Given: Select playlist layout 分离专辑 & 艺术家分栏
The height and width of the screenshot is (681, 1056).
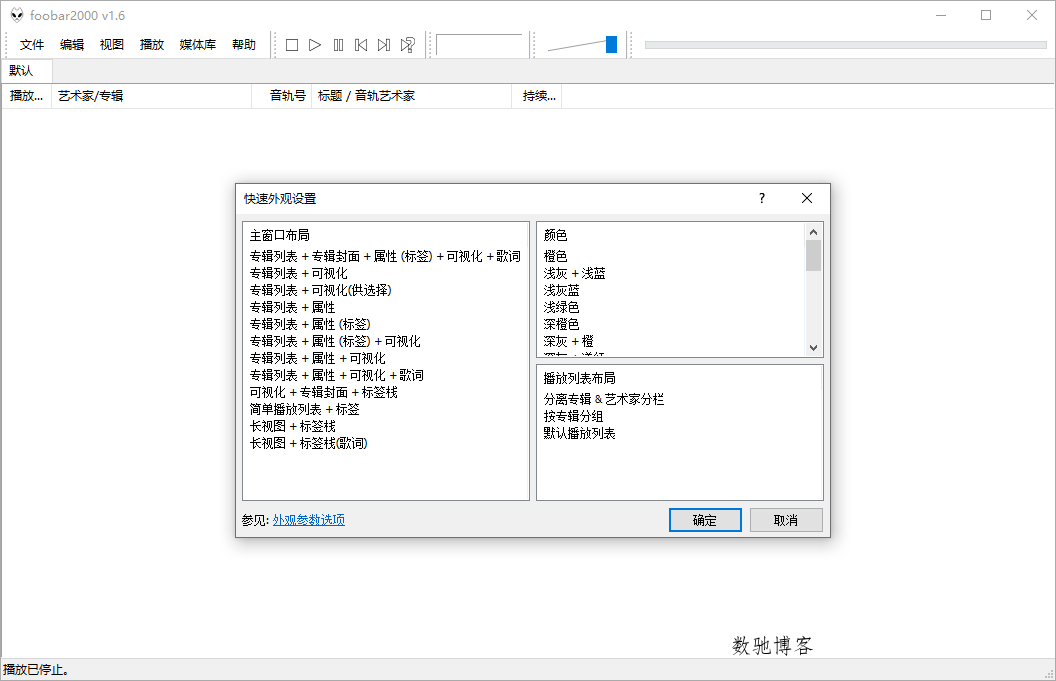Looking at the screenshot, I should [x=603, y=399].
